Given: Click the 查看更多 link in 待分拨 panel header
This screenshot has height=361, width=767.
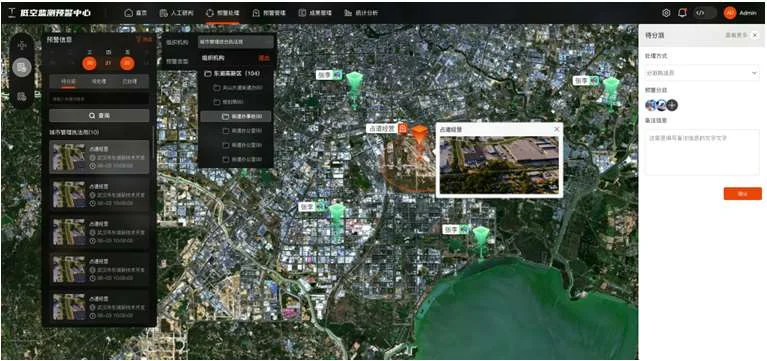Looking at the screenshot, I should tap(735, 36).
